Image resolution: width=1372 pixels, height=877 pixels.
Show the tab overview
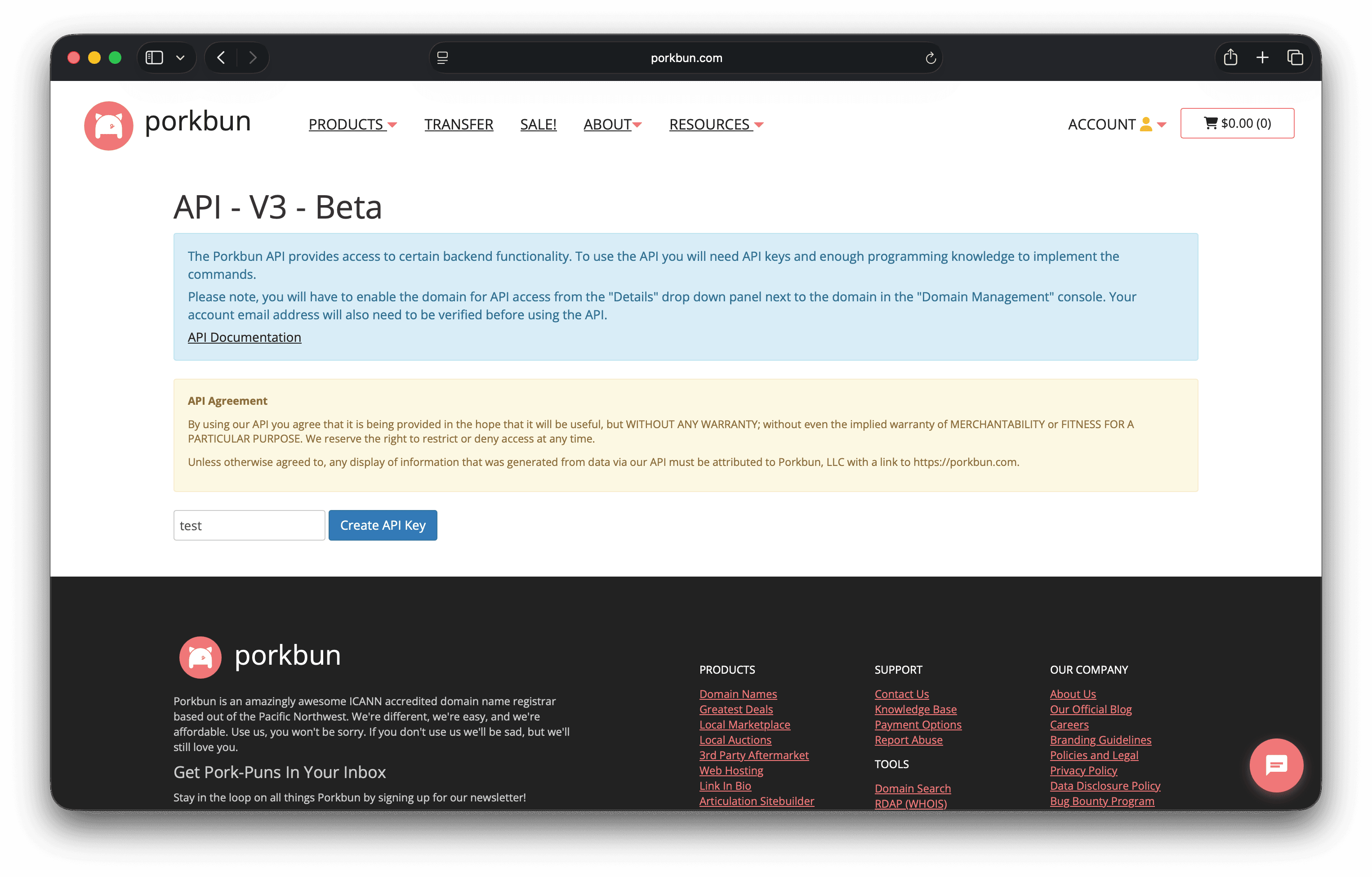[1295, 57]
